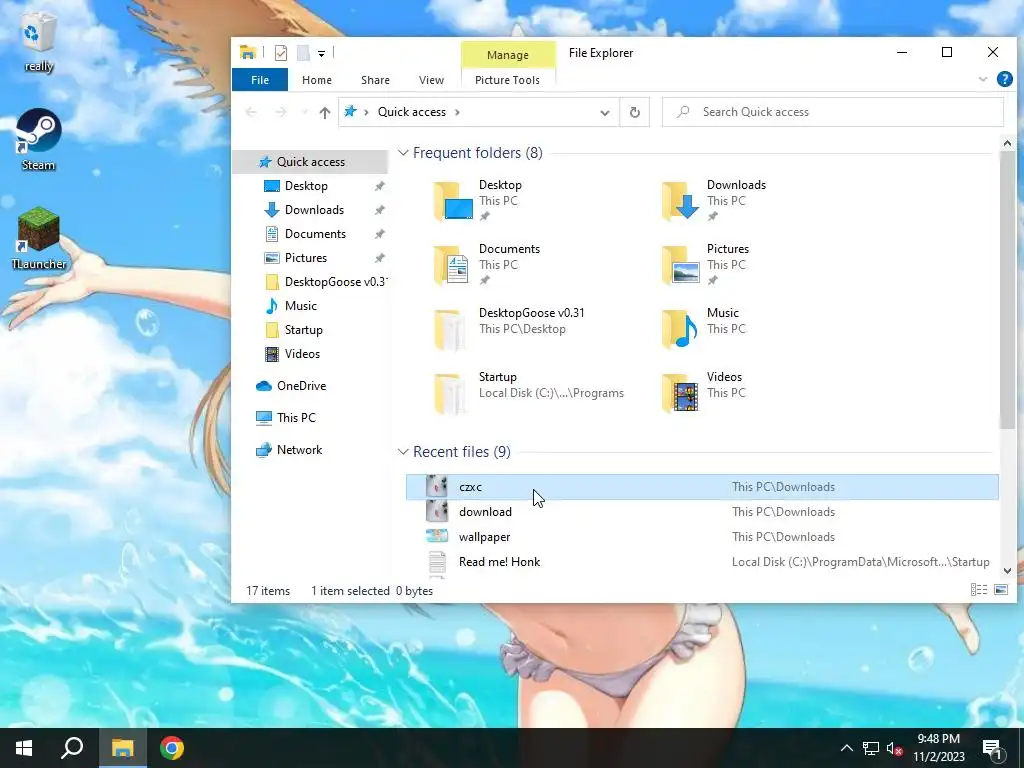Select the czxc recent file
This screenshot has width=1024, height=768.
pyautogui.click(x=702, y=487)
